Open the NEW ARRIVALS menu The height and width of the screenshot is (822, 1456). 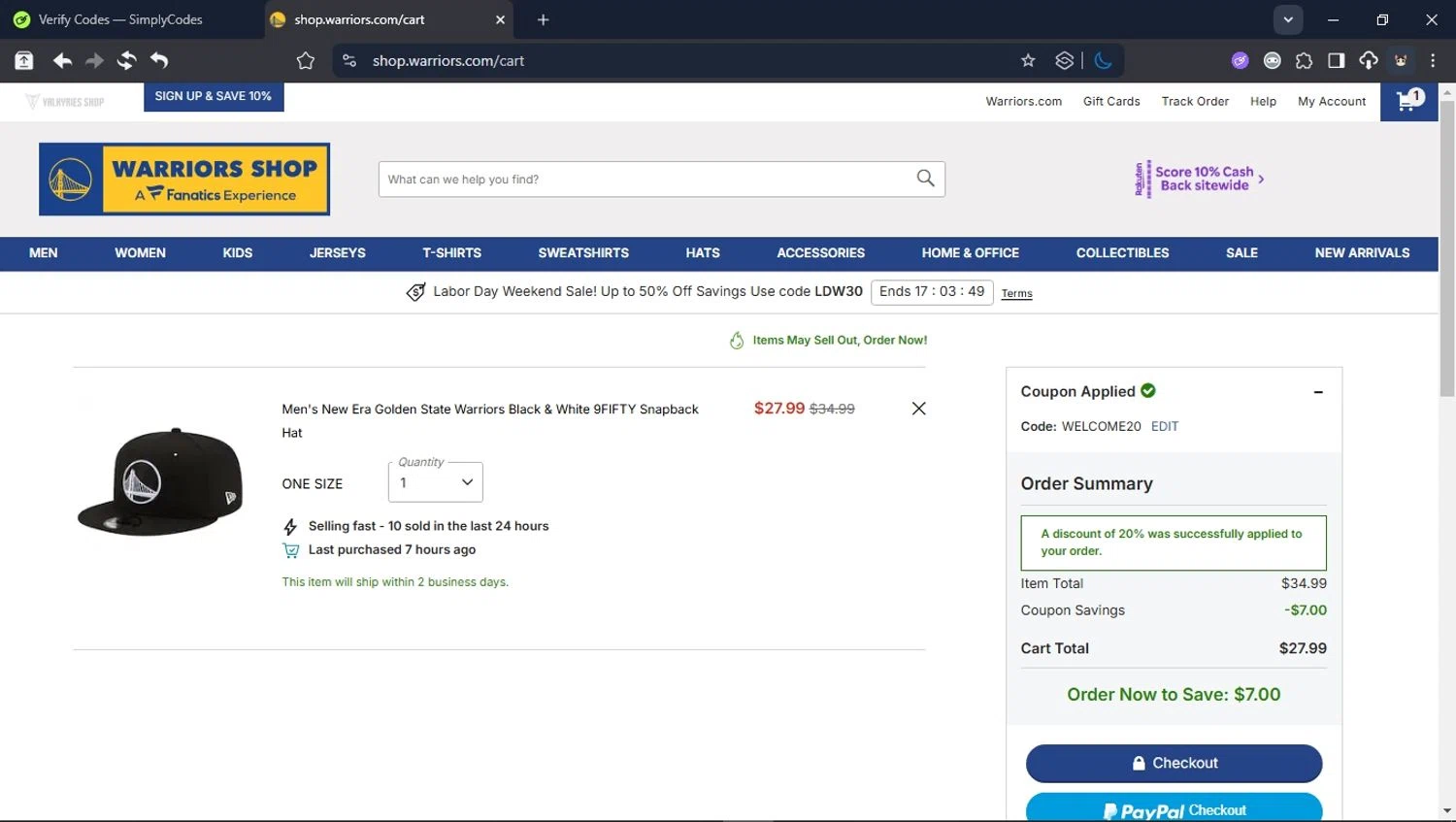[1362, 253]
